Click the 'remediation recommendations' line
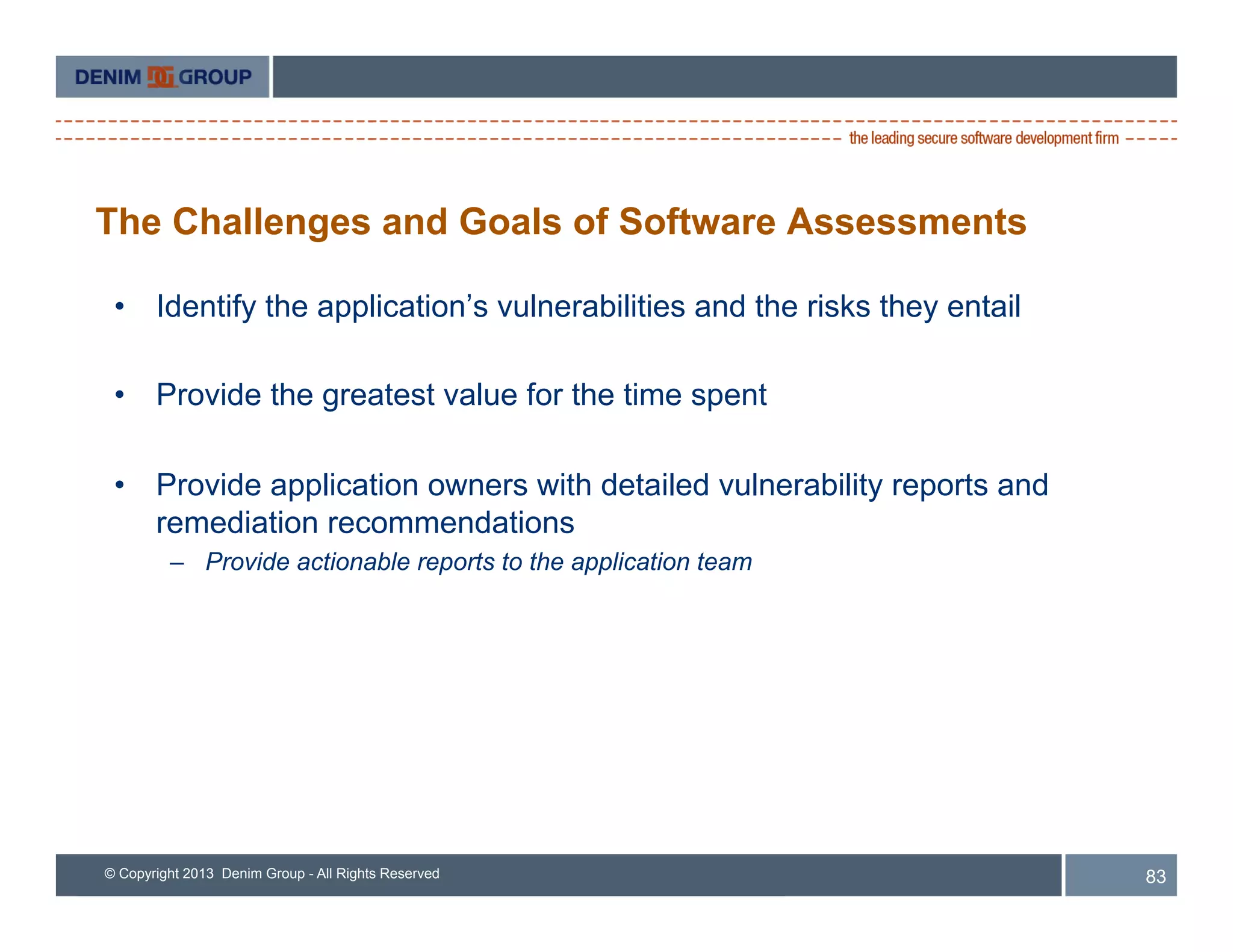The width and height of the screenshot is (1233, 952). [x=365, y=522]
